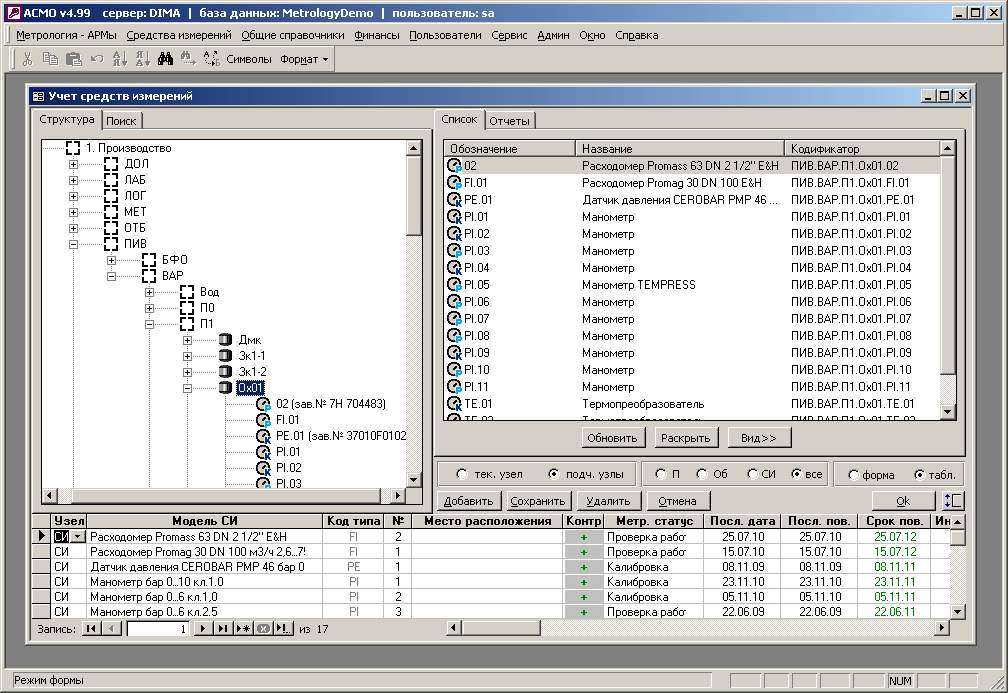This screenshot has width=1008, height=693.
Task: Collapse the ВАР tree branch
Action: pyautogui.click(x=112, y=276)
